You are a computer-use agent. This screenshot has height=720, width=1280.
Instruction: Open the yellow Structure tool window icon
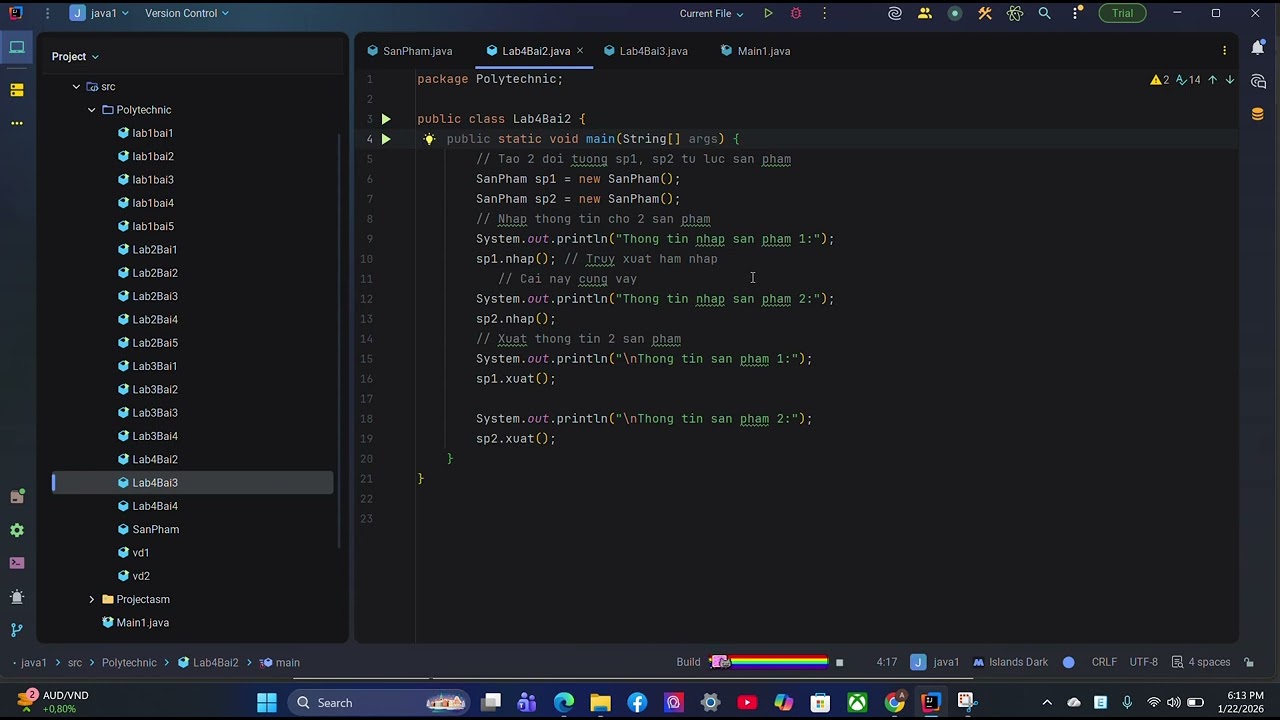click(x=17, y=90)
